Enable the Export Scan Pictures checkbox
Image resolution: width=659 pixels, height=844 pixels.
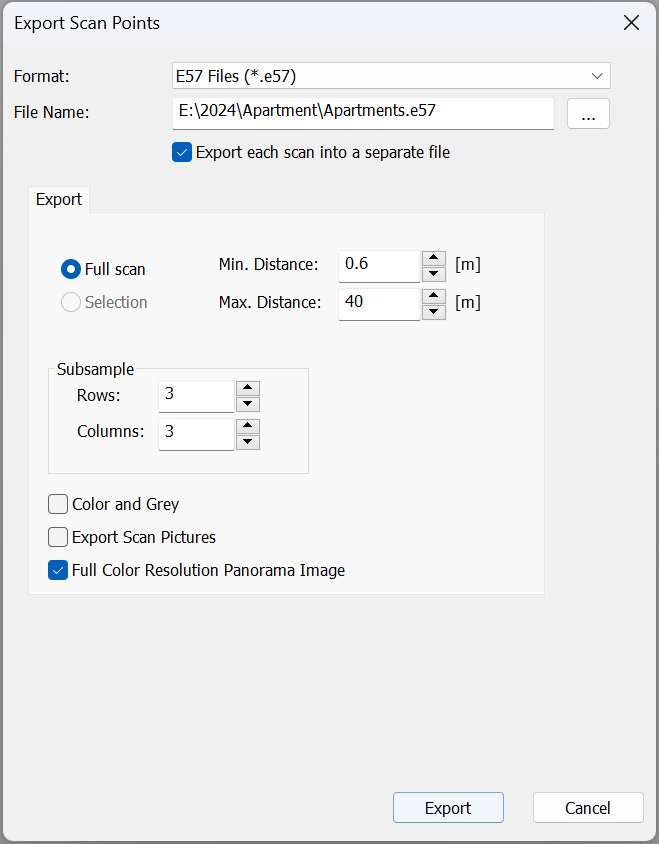coord(58,537)
